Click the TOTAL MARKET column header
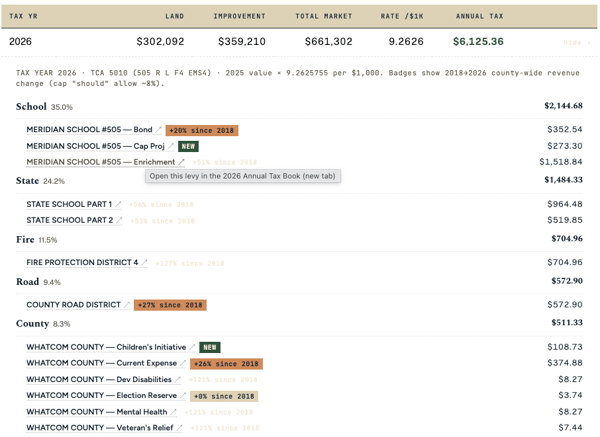600x437 pixels. coord(324,16)
